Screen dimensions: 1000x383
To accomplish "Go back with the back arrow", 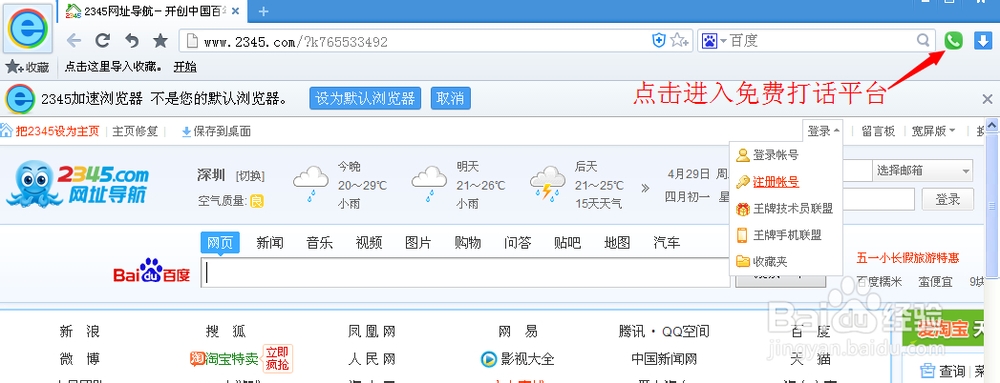I will [74, 41].
